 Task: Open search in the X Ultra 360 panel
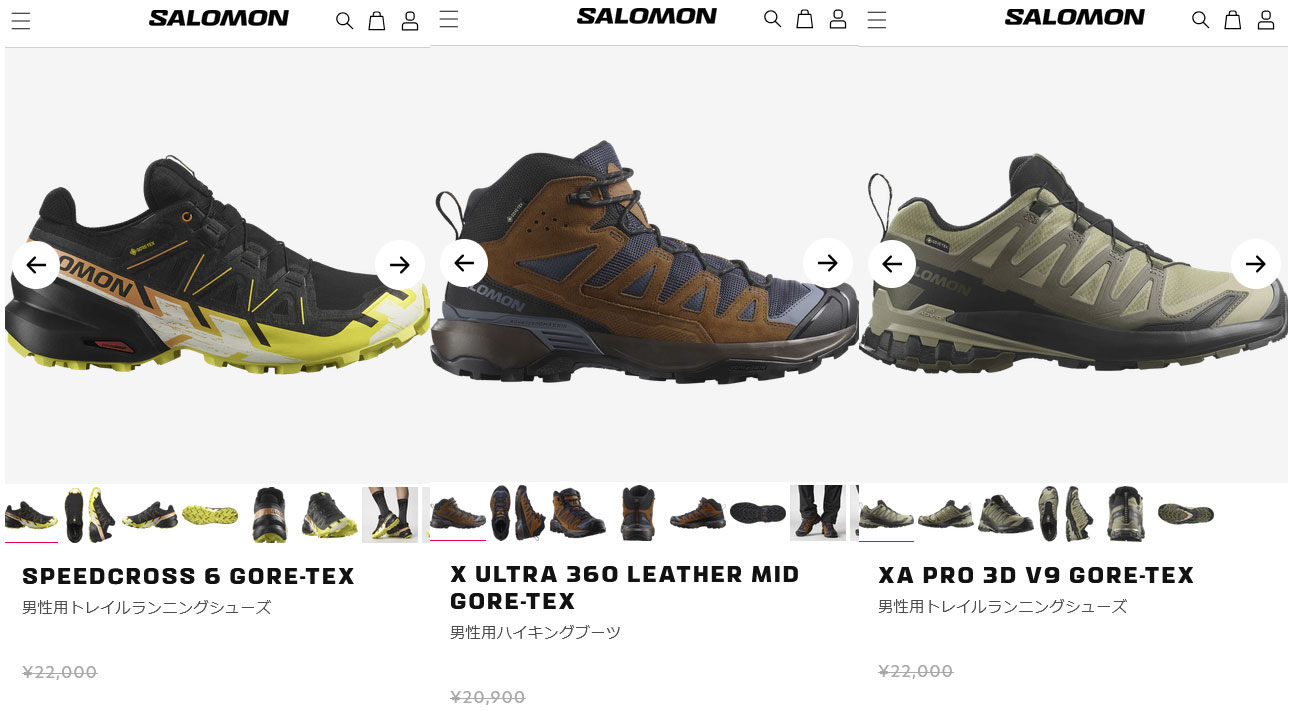772,19
